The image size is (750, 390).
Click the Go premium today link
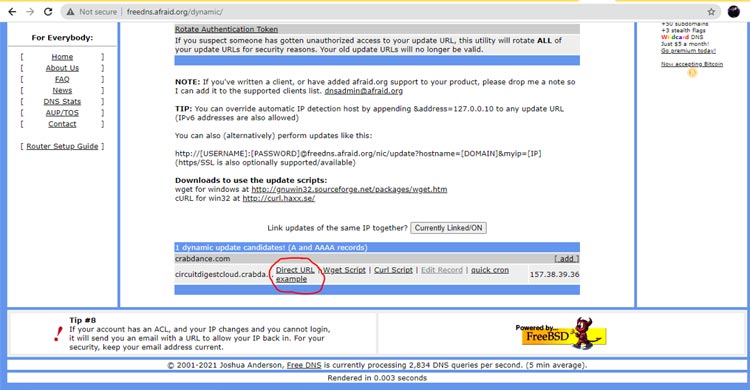pos(688,50)
